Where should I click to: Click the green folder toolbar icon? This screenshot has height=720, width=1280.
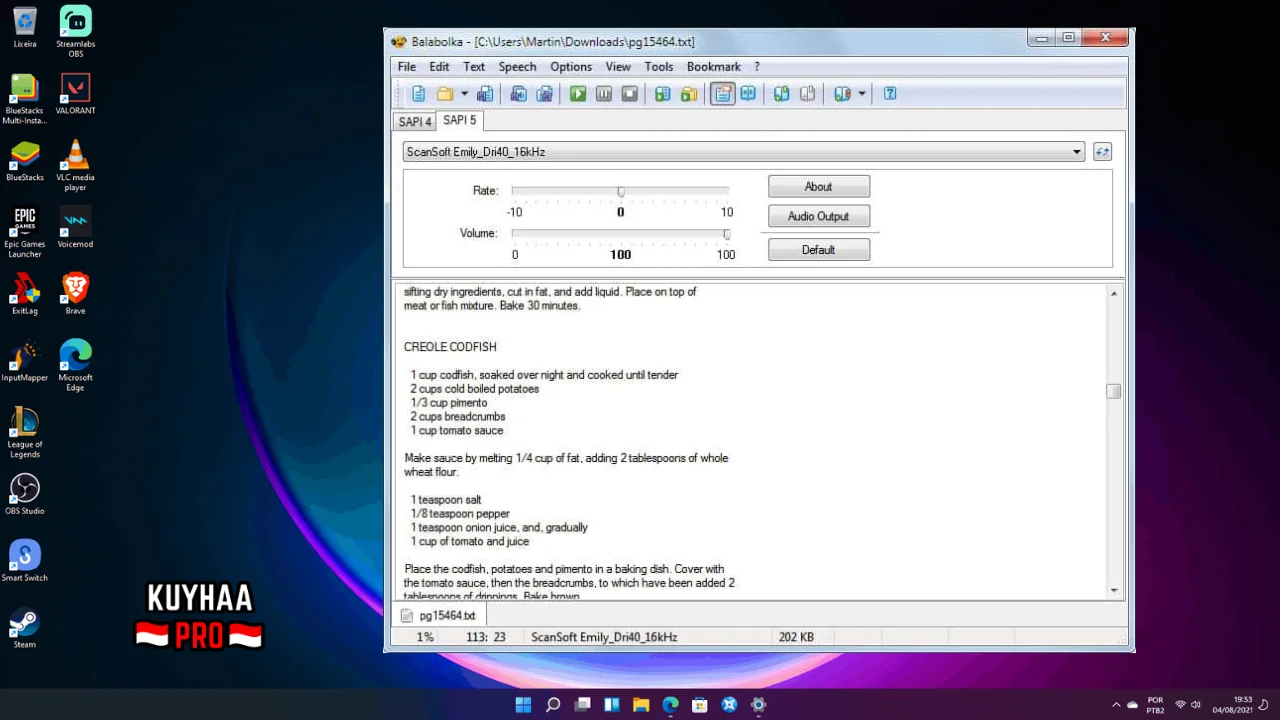(689, 94)
